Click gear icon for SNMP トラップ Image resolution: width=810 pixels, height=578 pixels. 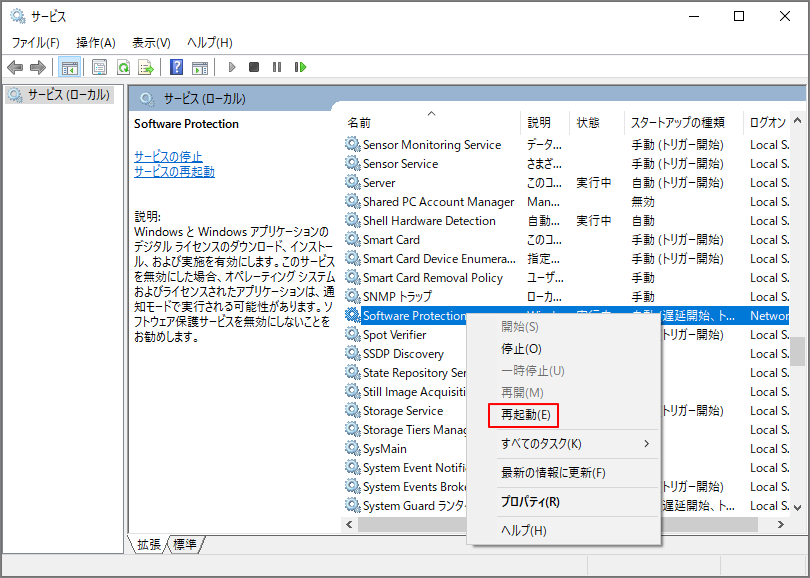(x=353, y=296)
